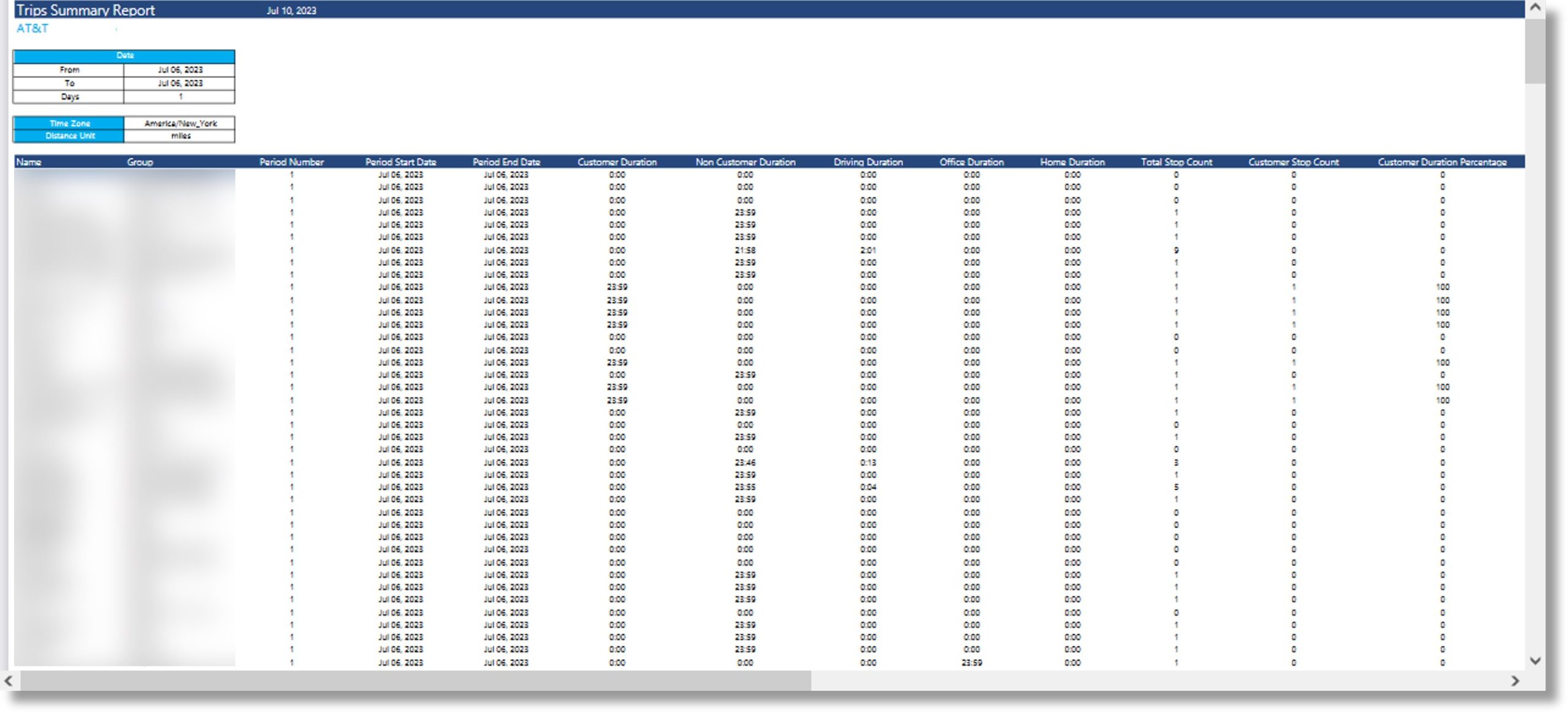1568x713 pixels.
Task: Click the horizontal scrollbar right arrow
Action: pos(1515,681)
